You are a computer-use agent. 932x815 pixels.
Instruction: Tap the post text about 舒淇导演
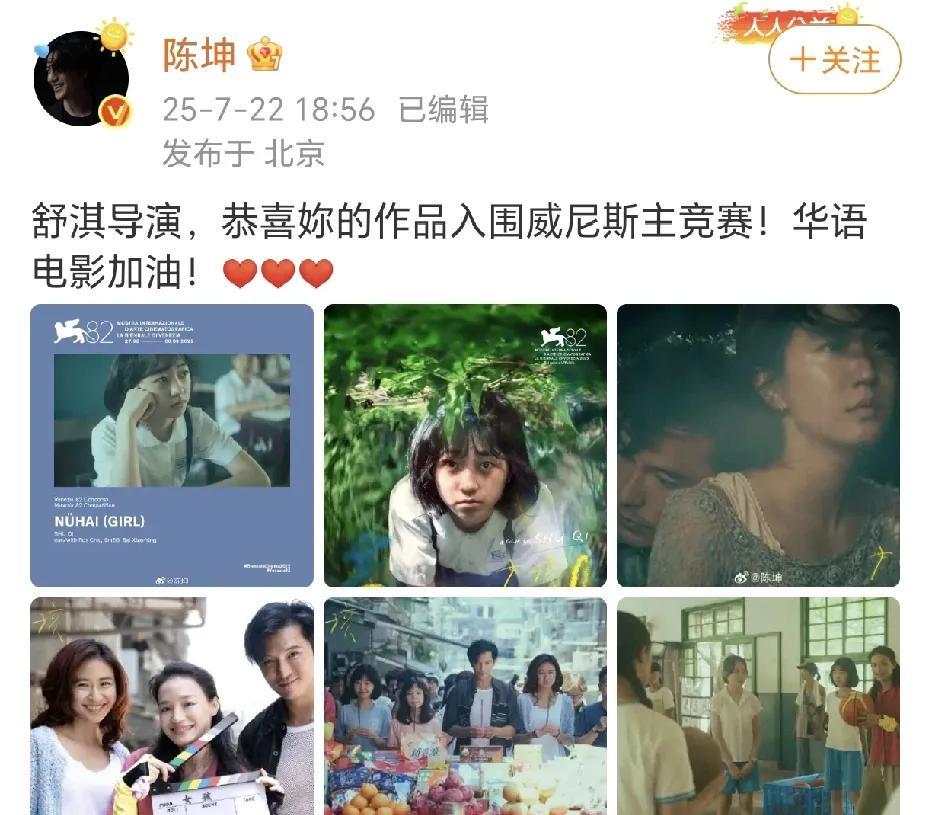pyautogui.click(x=449, y=246)
